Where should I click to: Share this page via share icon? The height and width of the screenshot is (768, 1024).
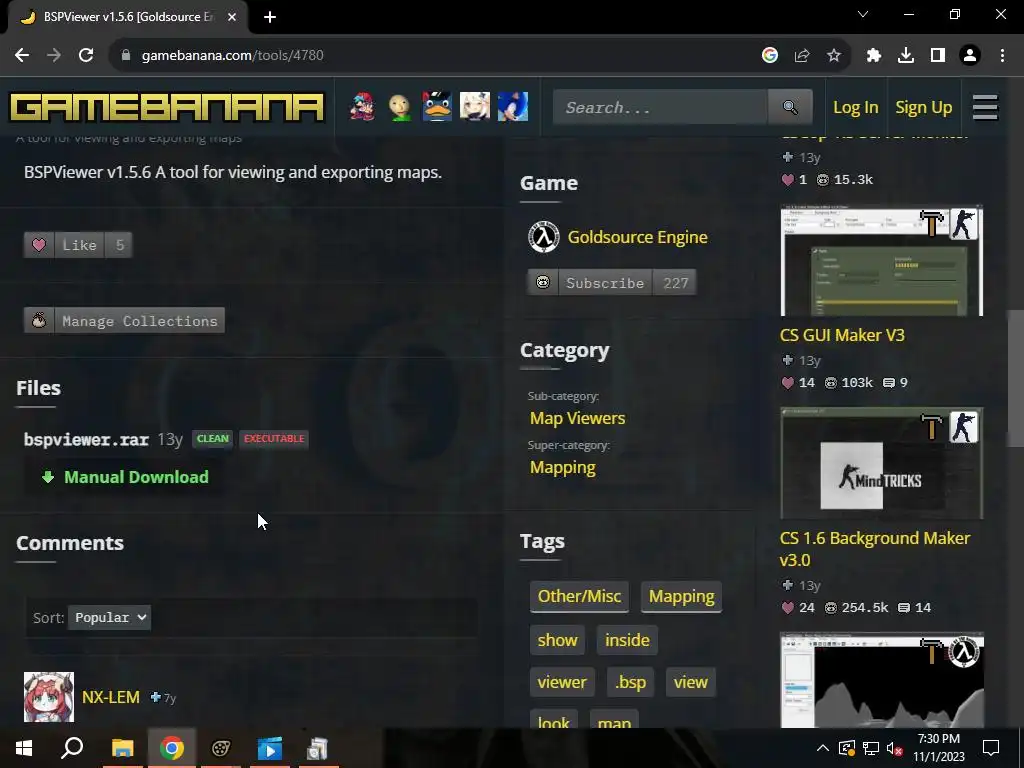click(802, 56)
